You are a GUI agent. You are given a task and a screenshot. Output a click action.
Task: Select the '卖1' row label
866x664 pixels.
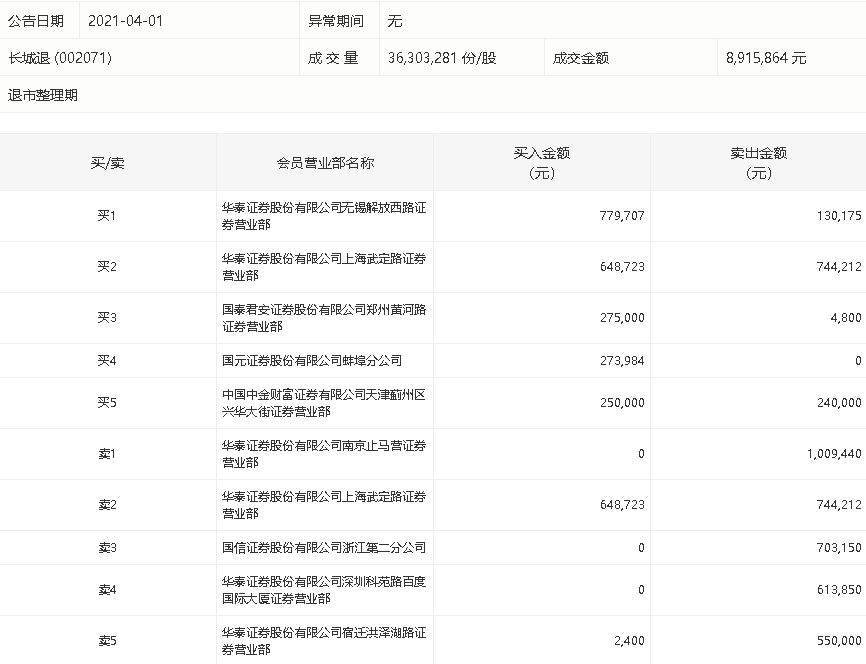coord(107,454)
